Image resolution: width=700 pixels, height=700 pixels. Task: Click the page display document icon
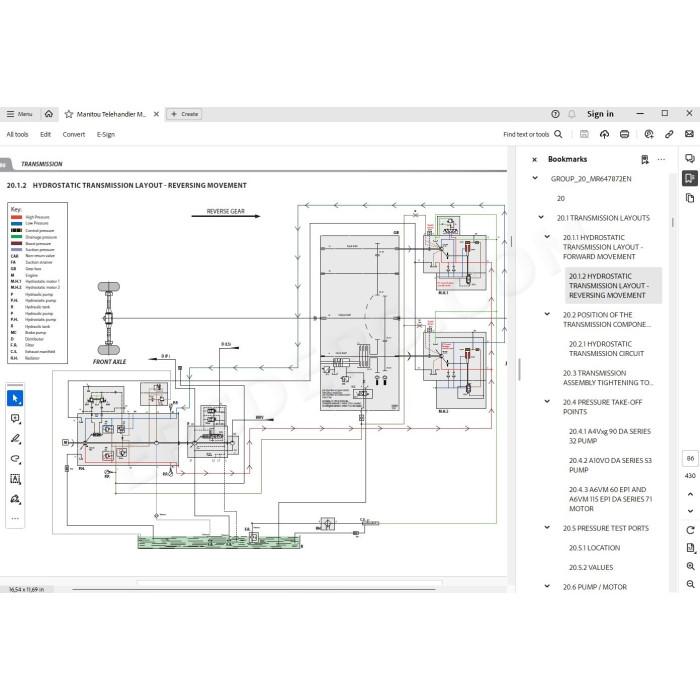690,548
